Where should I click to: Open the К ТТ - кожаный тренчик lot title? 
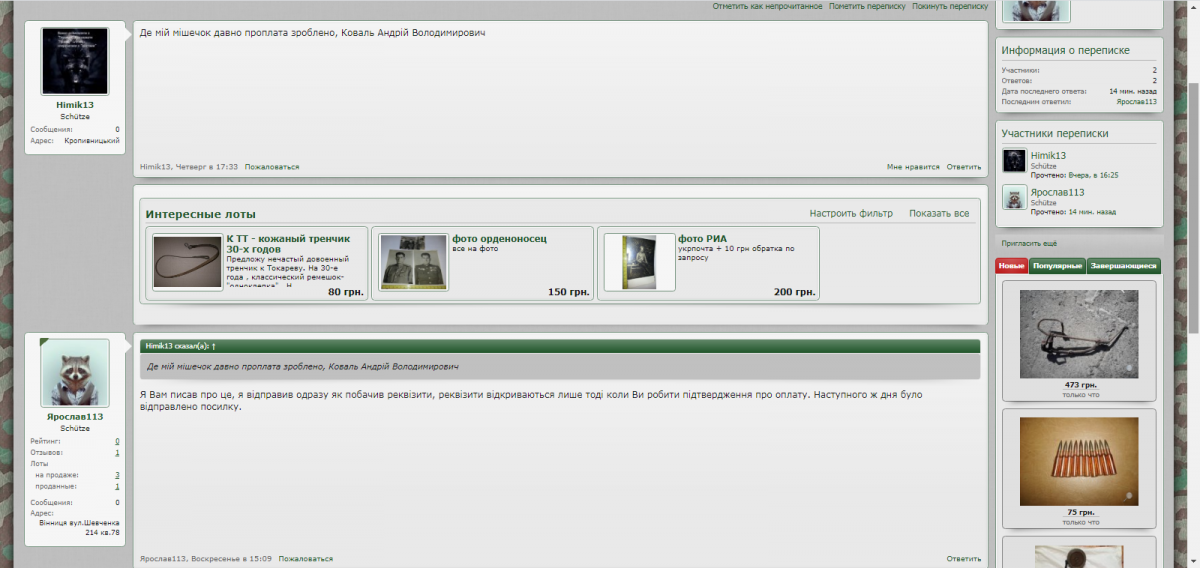[288, 244]
